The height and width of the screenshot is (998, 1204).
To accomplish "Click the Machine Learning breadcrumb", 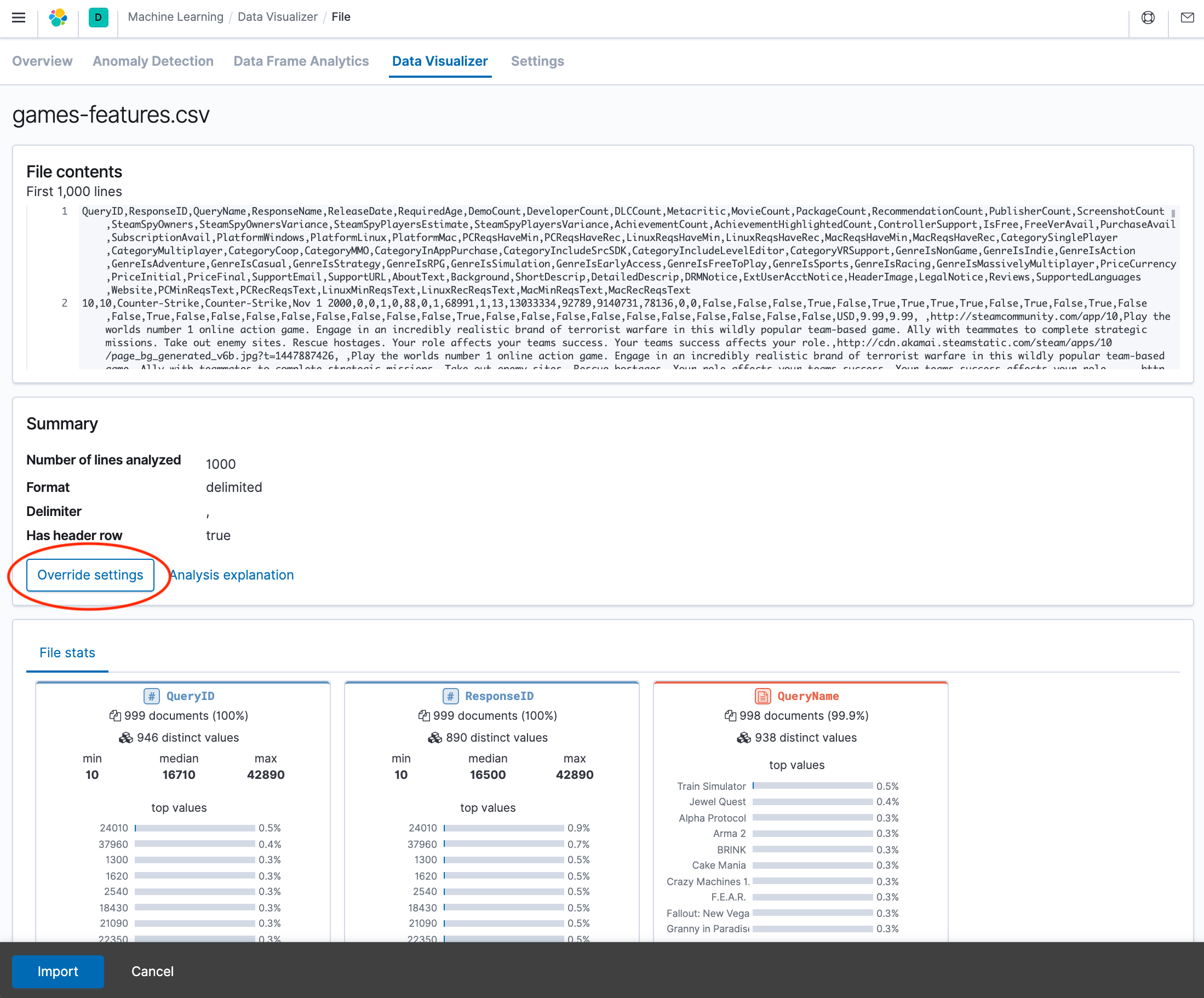I will tap(175, 16).
